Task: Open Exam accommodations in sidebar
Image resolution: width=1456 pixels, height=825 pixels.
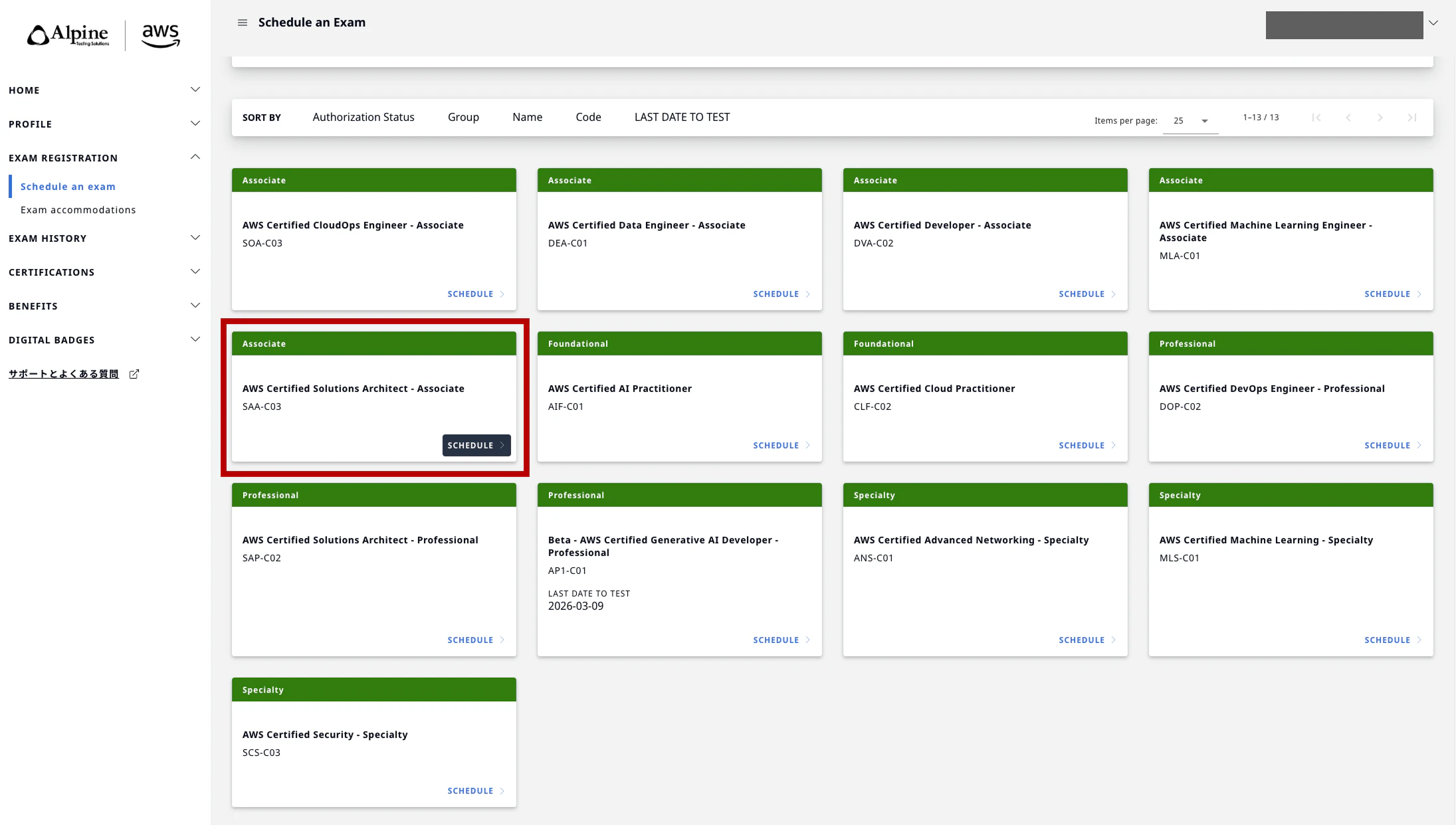Action: click(x=78, y=210)
